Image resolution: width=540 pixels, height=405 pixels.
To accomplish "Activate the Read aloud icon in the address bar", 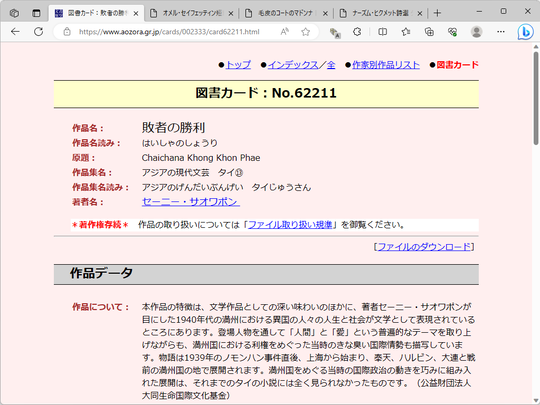I will coord(284,32).
